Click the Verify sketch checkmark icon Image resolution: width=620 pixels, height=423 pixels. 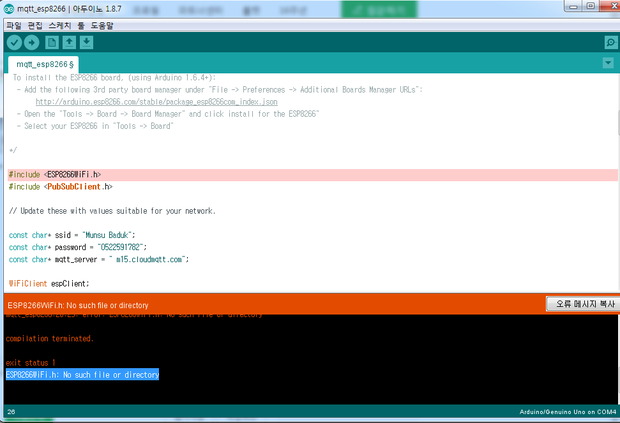(x=14, y=42)
